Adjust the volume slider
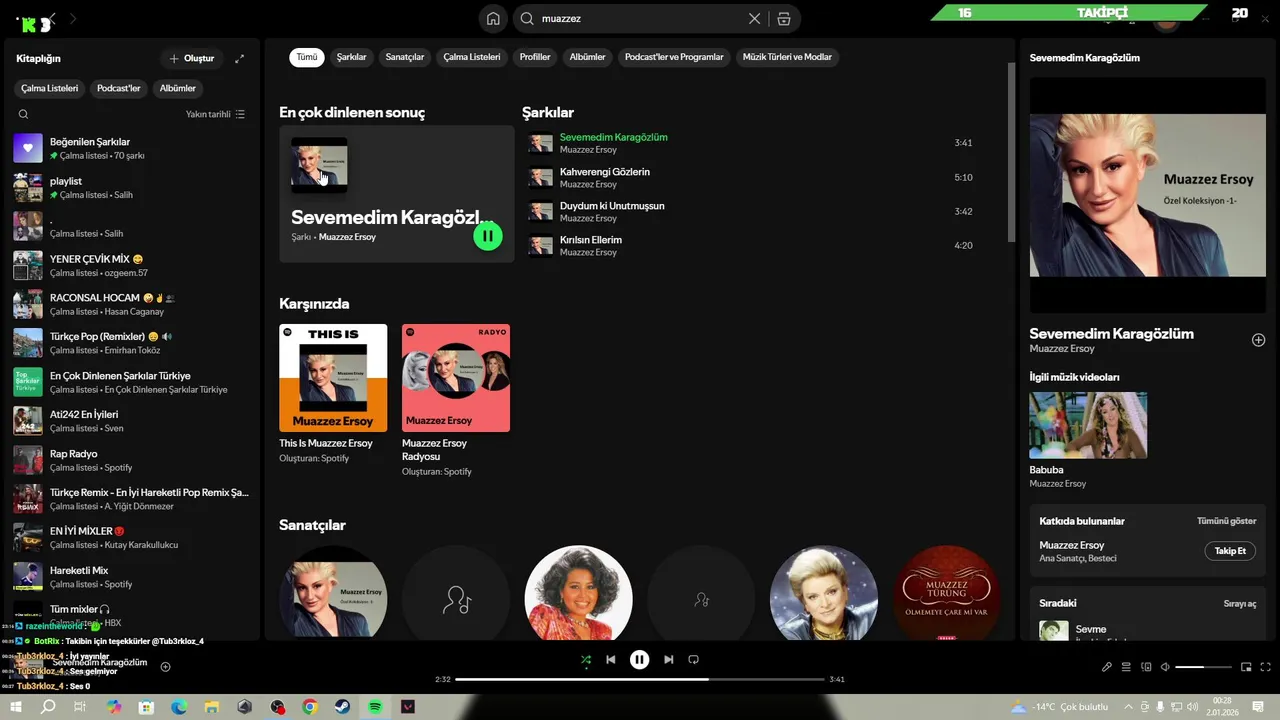Screen dimensions: 1280x720 (1203, 667)
